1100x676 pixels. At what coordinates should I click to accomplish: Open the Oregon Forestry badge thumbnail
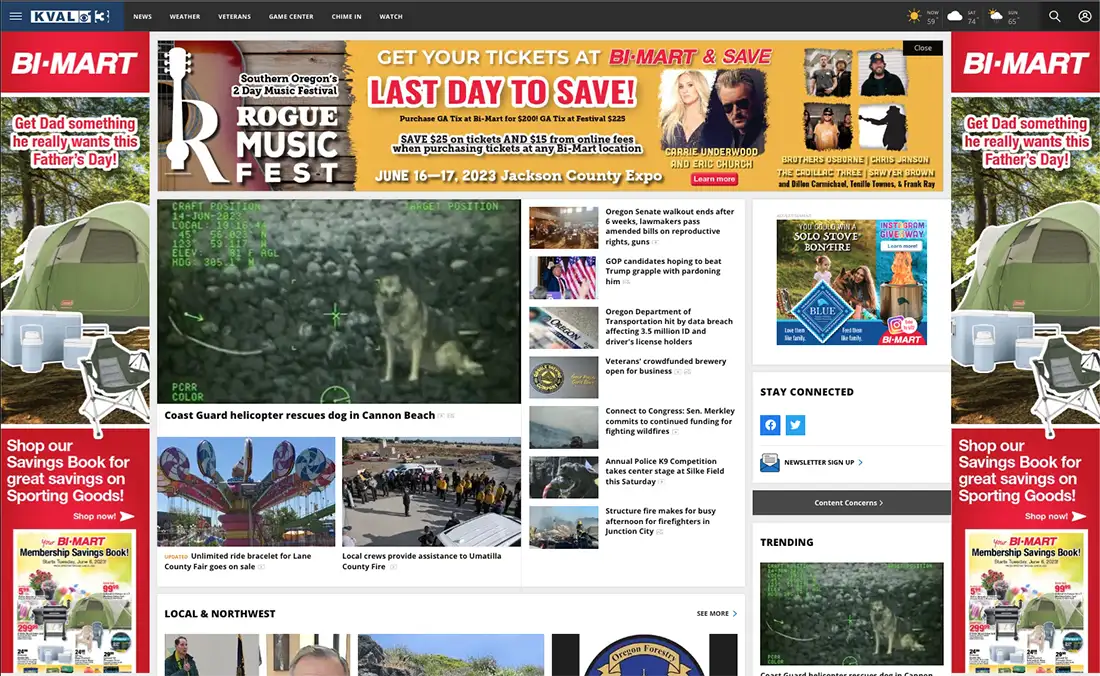pos(644,655)
